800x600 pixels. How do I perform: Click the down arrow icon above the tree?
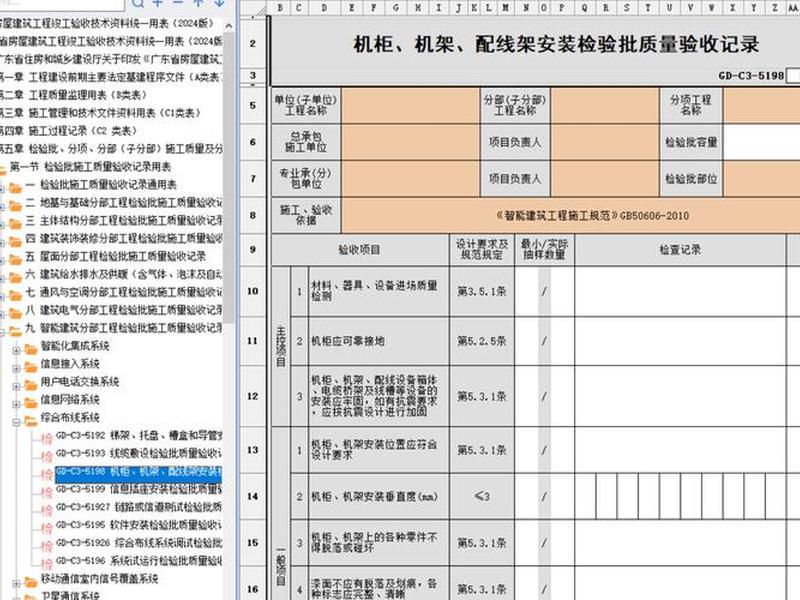pos(219,3)
